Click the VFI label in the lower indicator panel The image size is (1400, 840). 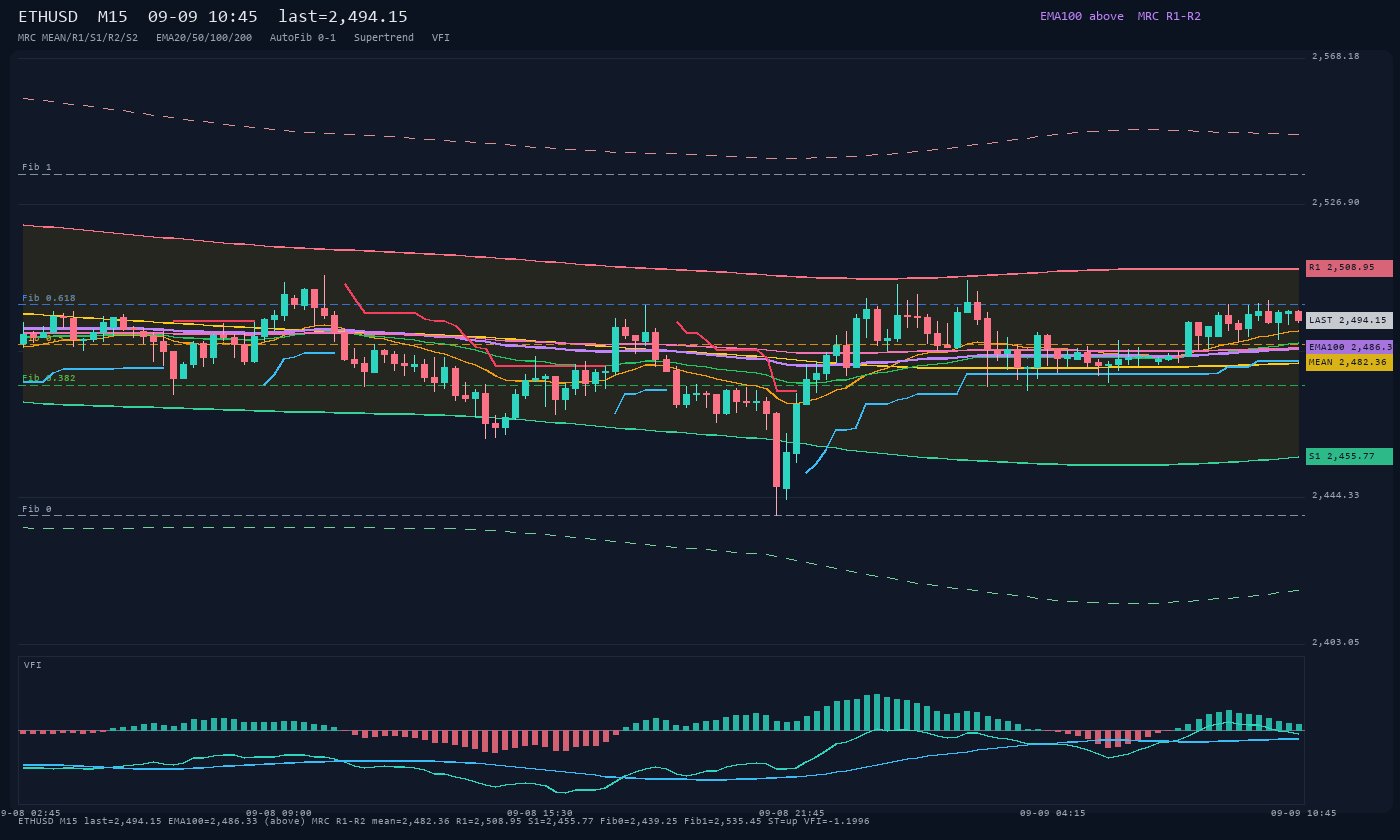pyautogui.click(x=33, y=665)
